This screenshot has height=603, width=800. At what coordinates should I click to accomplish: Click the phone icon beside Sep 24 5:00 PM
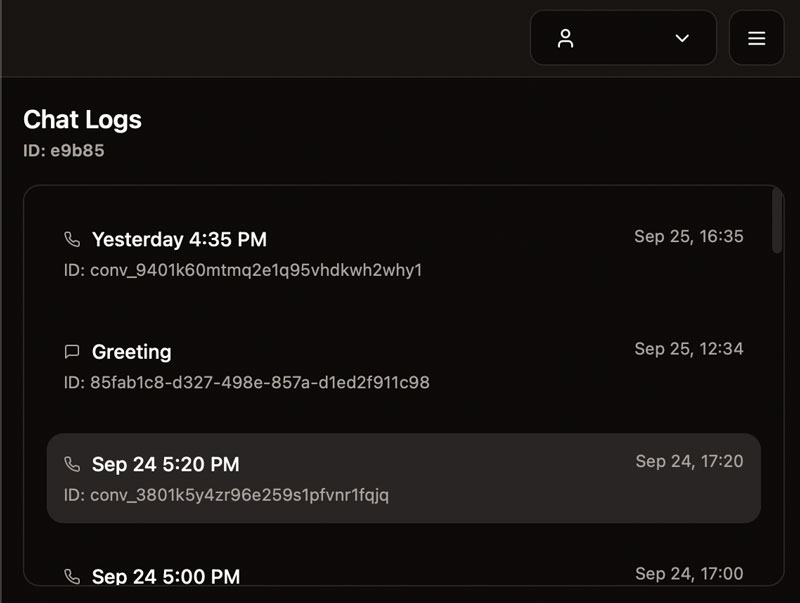coord(72,576)
